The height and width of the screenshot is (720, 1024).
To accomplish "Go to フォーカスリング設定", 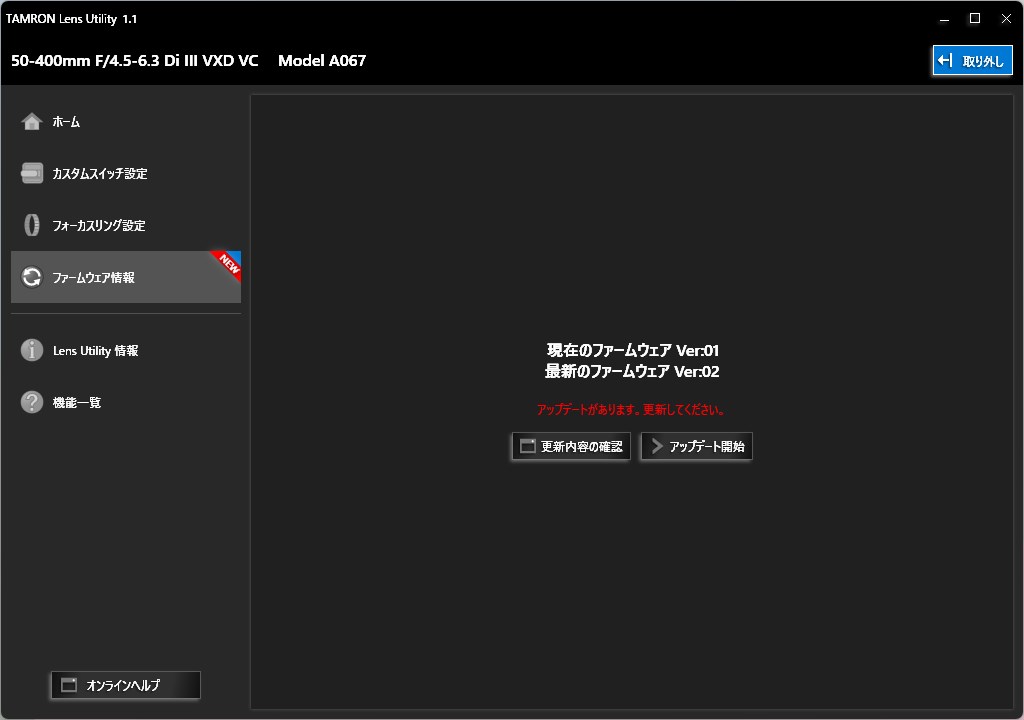I will tap(126, 225).
